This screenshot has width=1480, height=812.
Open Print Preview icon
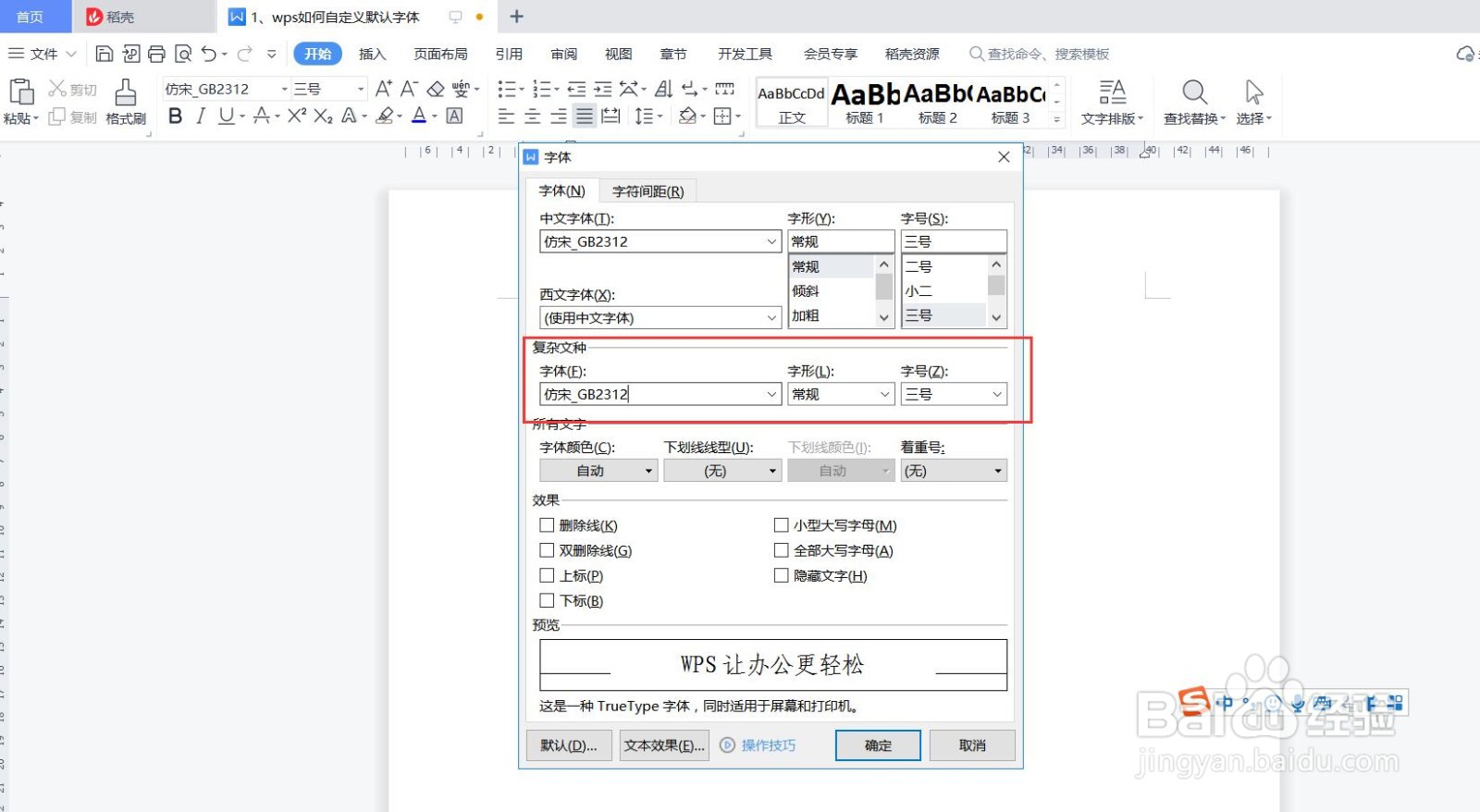[183, 54]
